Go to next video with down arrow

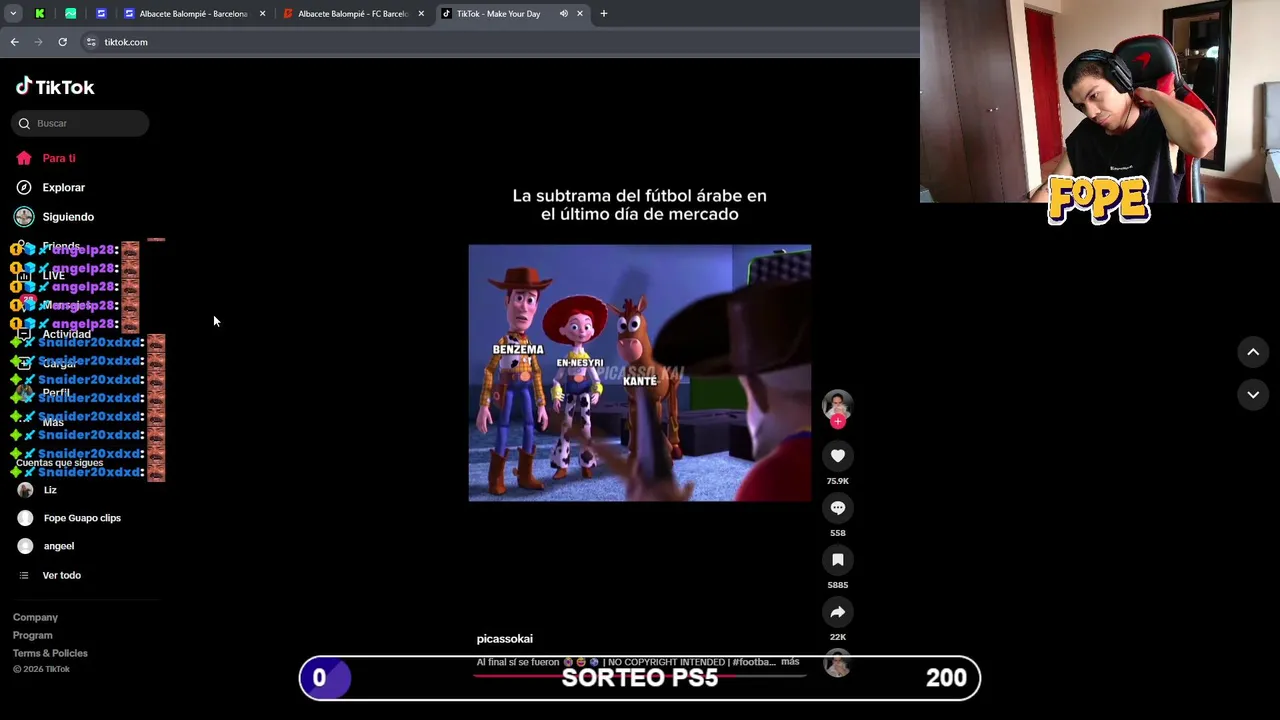pyautogui.click(x=1253, y=395)
